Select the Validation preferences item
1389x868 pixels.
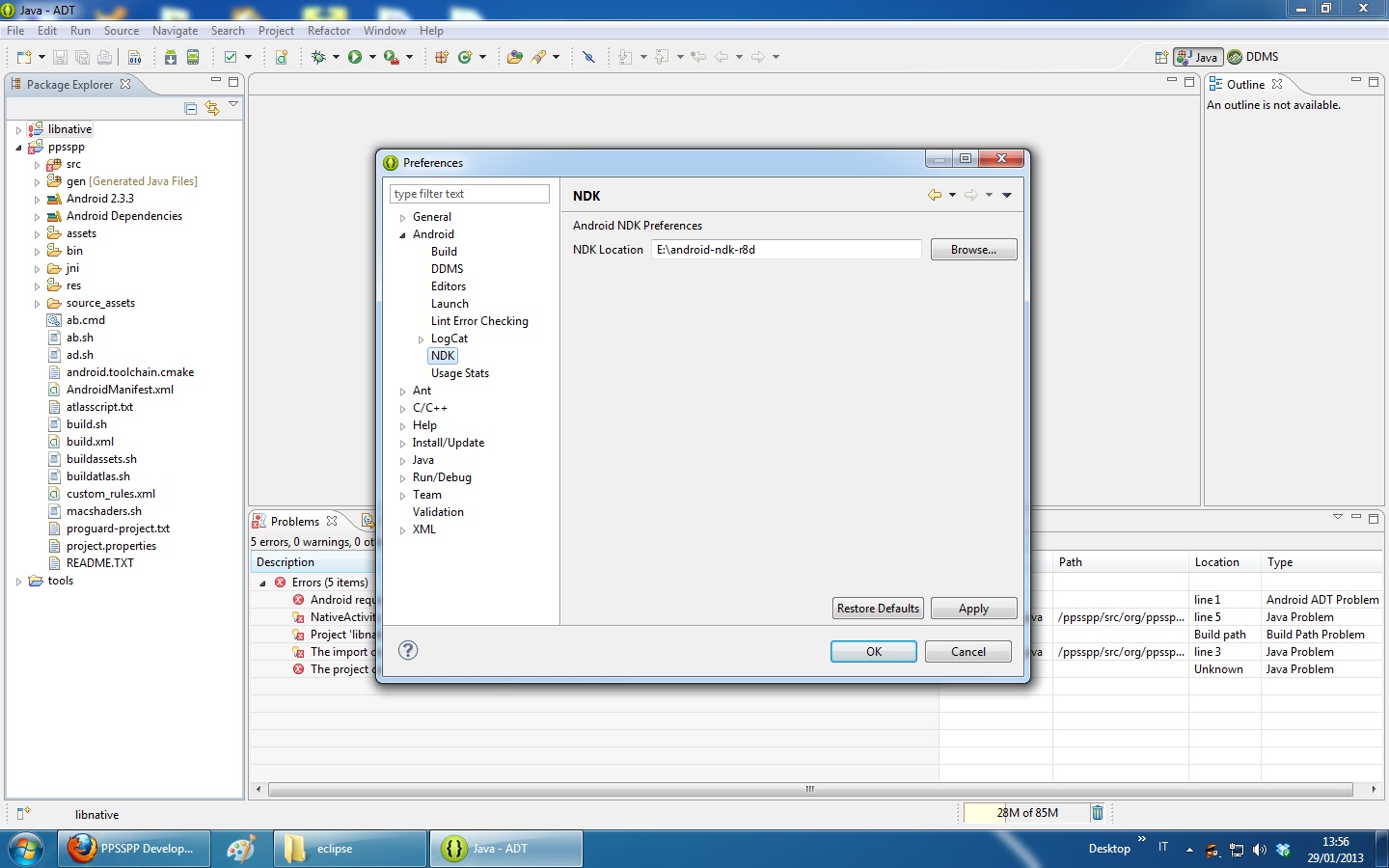click(438, 512)
